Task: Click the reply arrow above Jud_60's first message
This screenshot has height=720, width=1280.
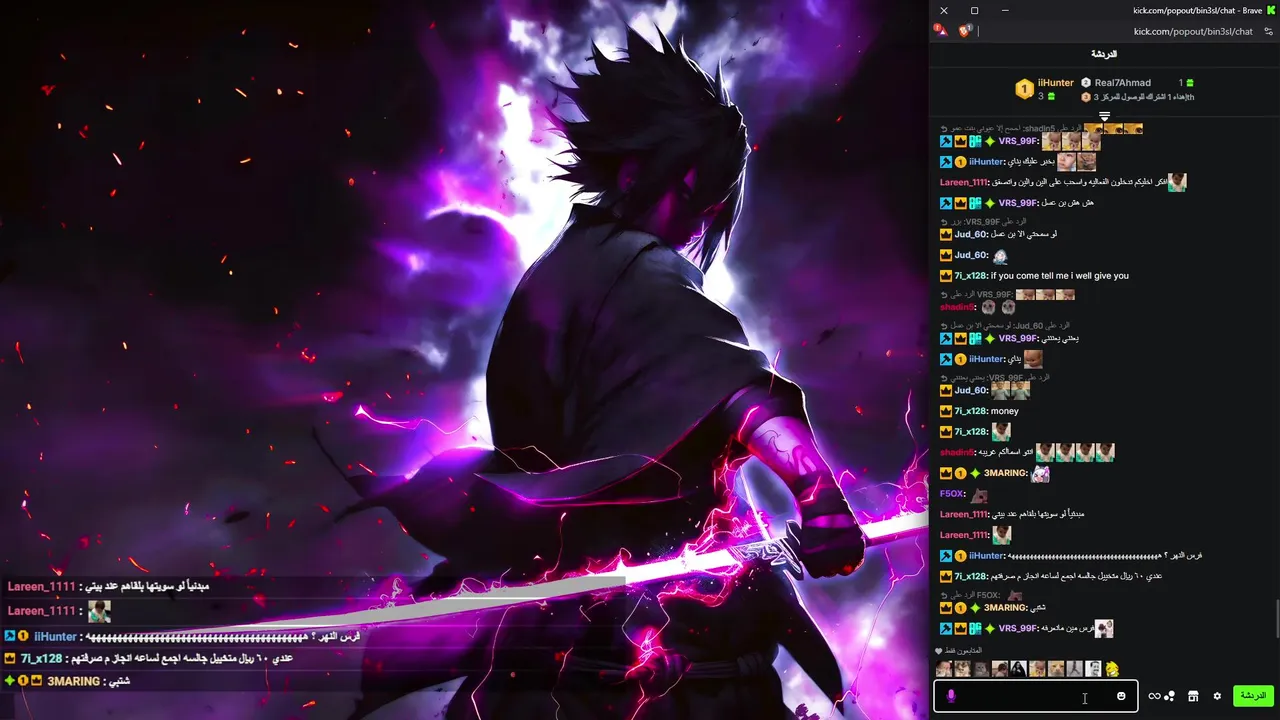Action: (x=943, y=222)
